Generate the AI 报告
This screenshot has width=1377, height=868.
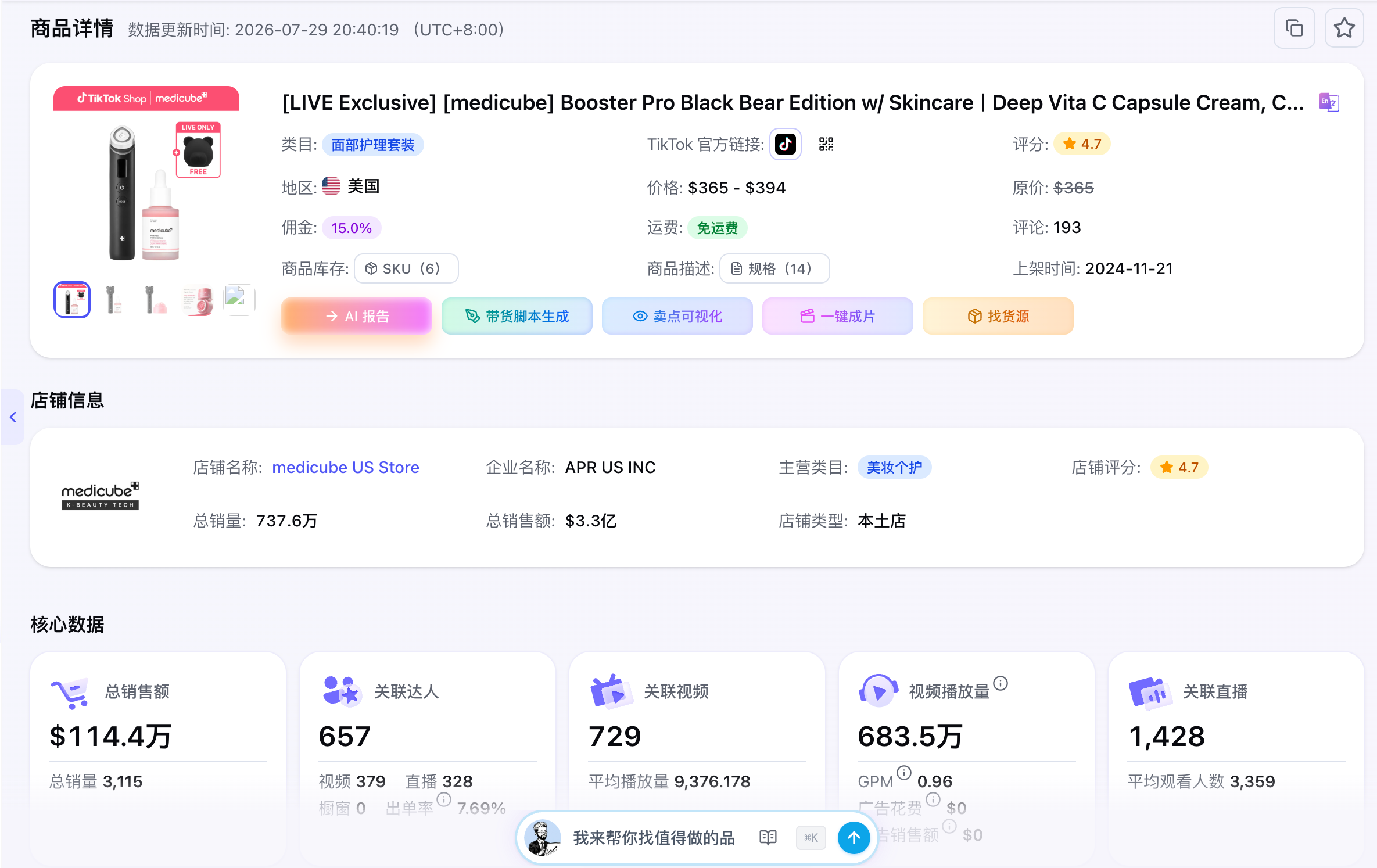(x=357, y=316)
